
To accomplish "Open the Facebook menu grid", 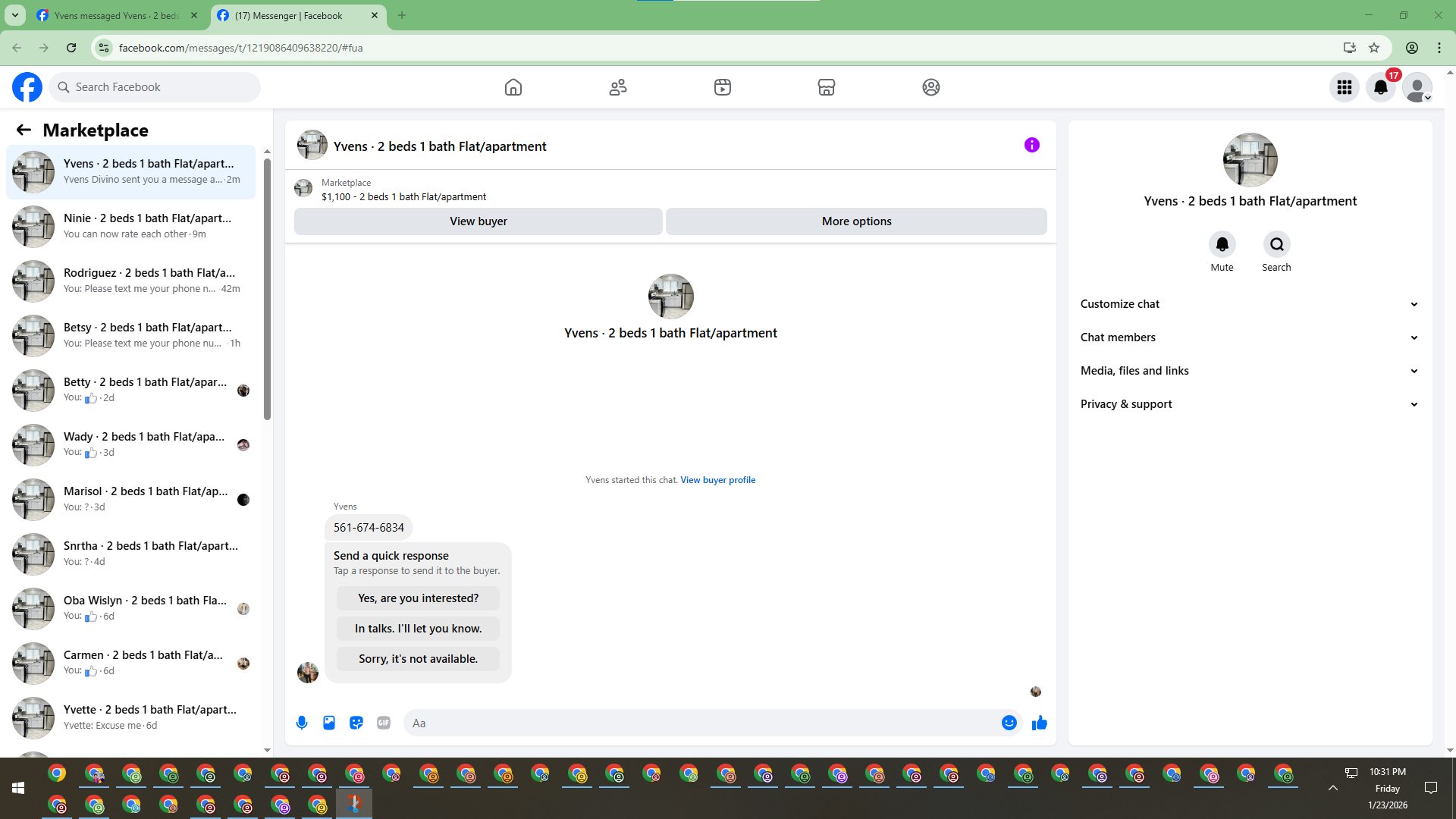I will point(1345,87).
